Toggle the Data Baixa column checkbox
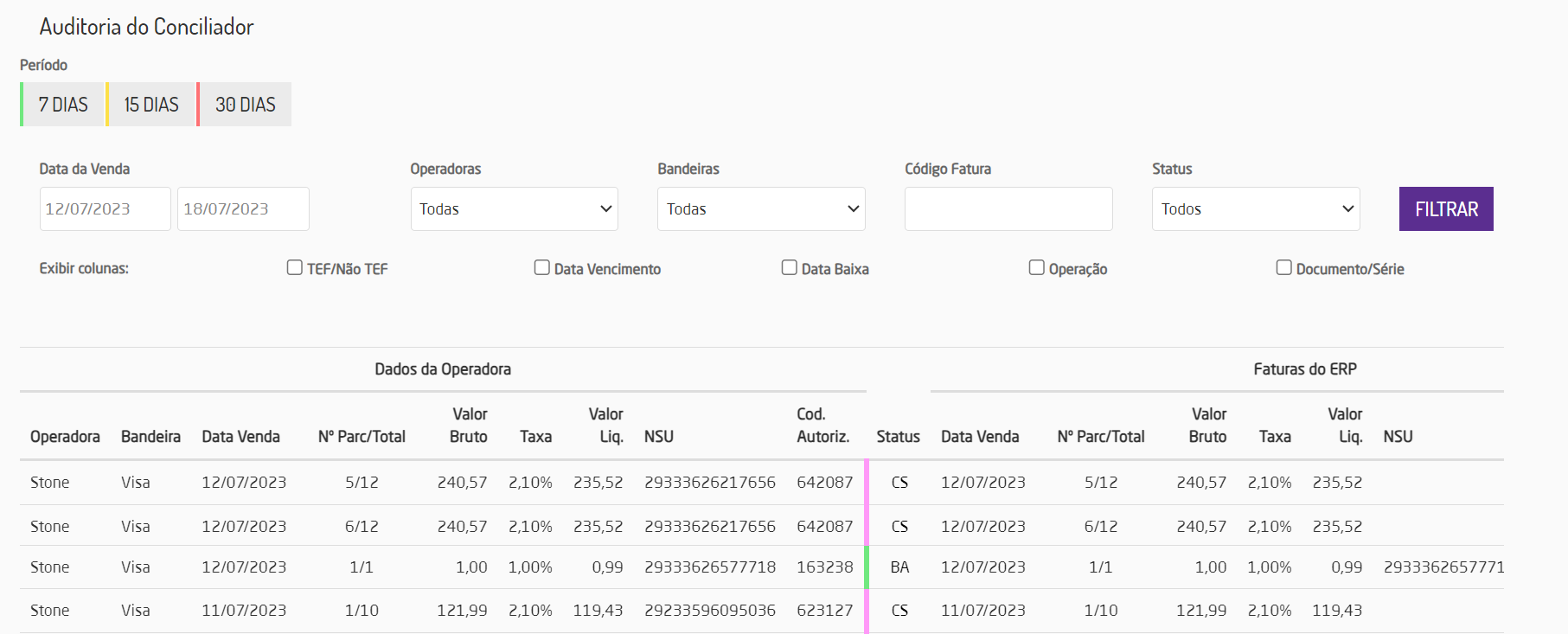This screenshot has width=1568, height=634. 790,268
